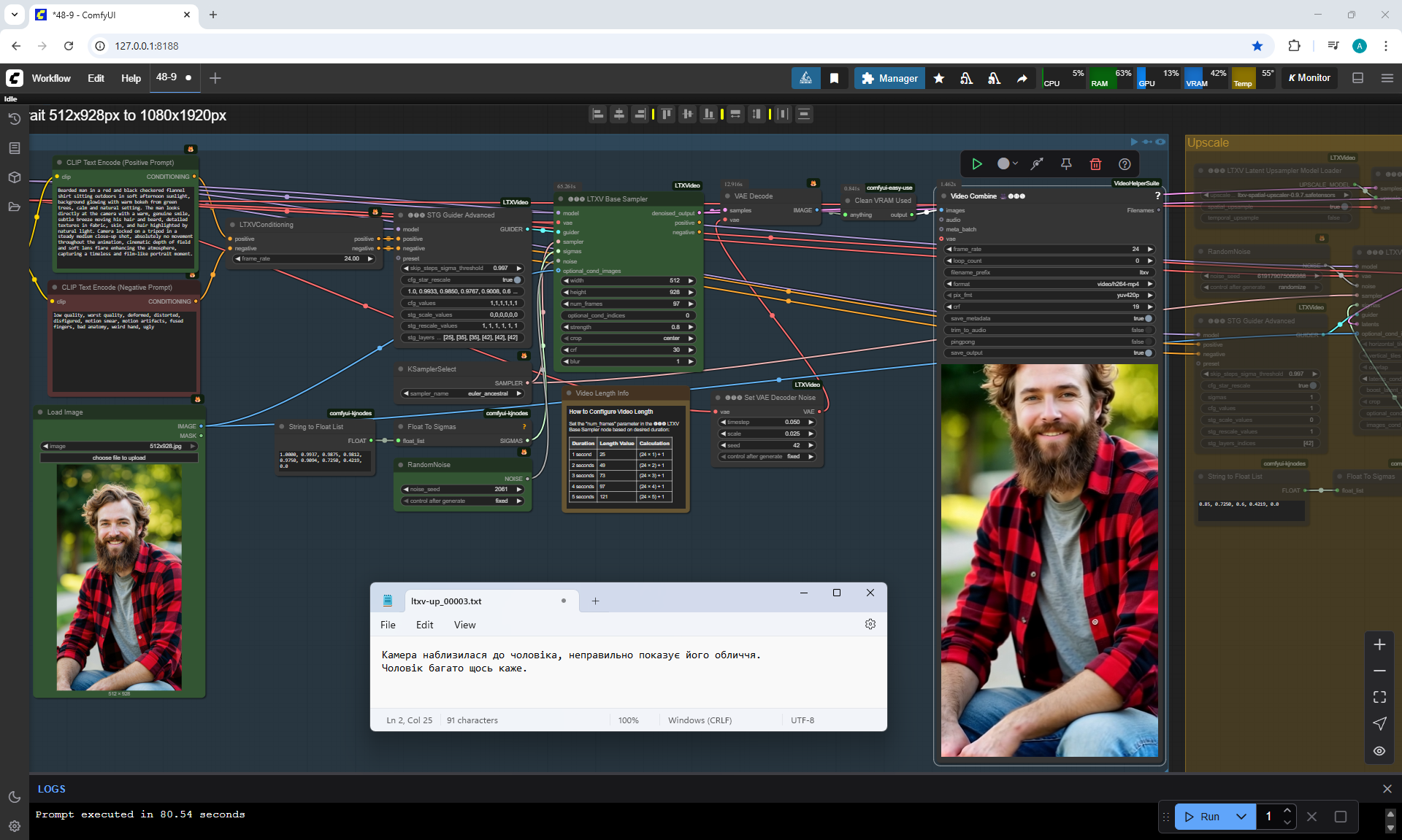Open the Model Library cube icon

(x=14, y=177)
